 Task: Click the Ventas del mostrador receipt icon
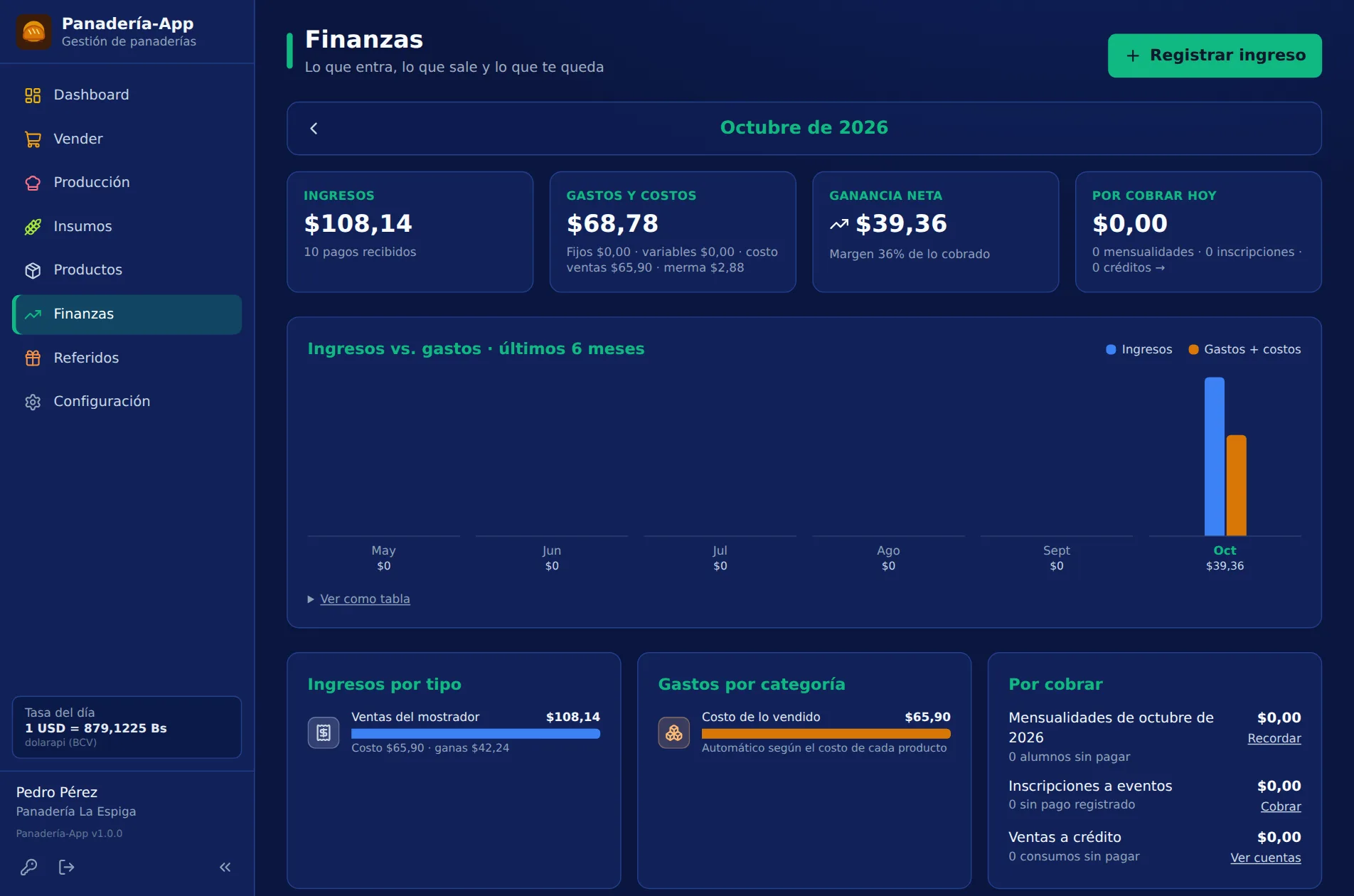coord(324,732)
